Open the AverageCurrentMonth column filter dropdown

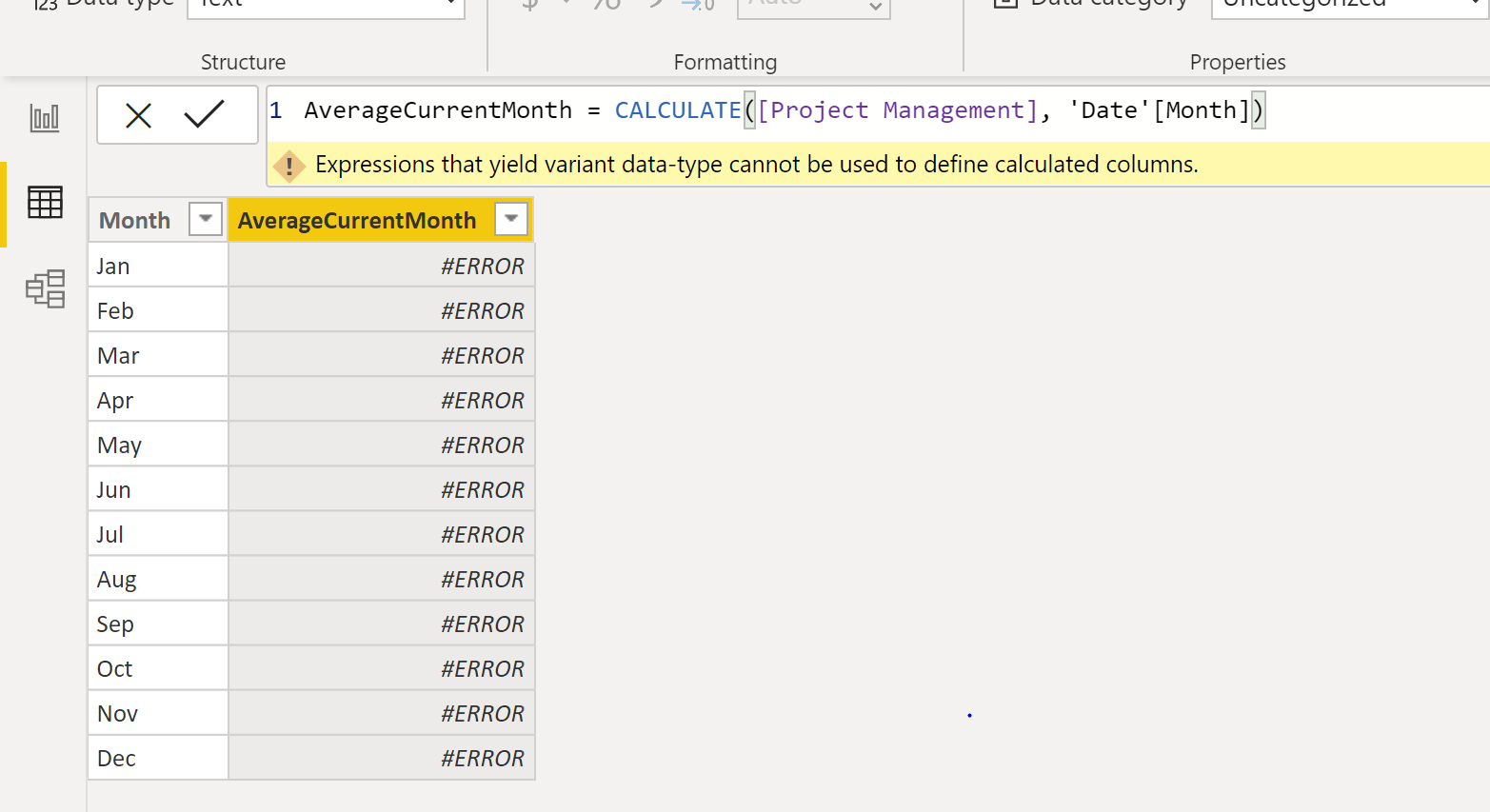tap(511, 219)
